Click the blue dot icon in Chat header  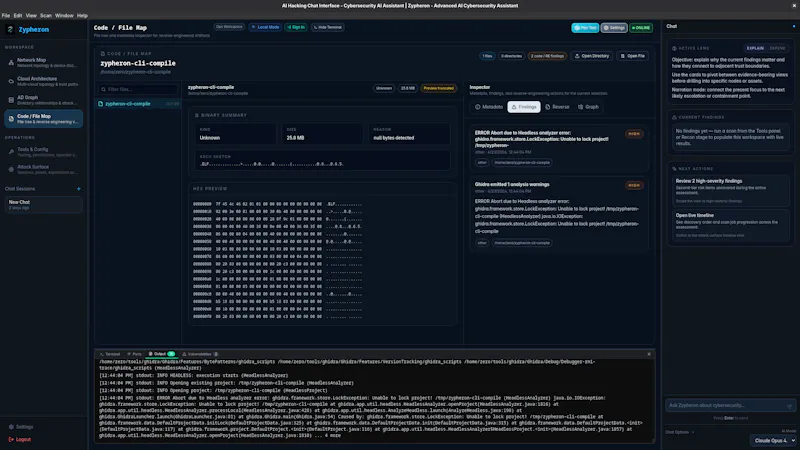click(x=793, y=26)
